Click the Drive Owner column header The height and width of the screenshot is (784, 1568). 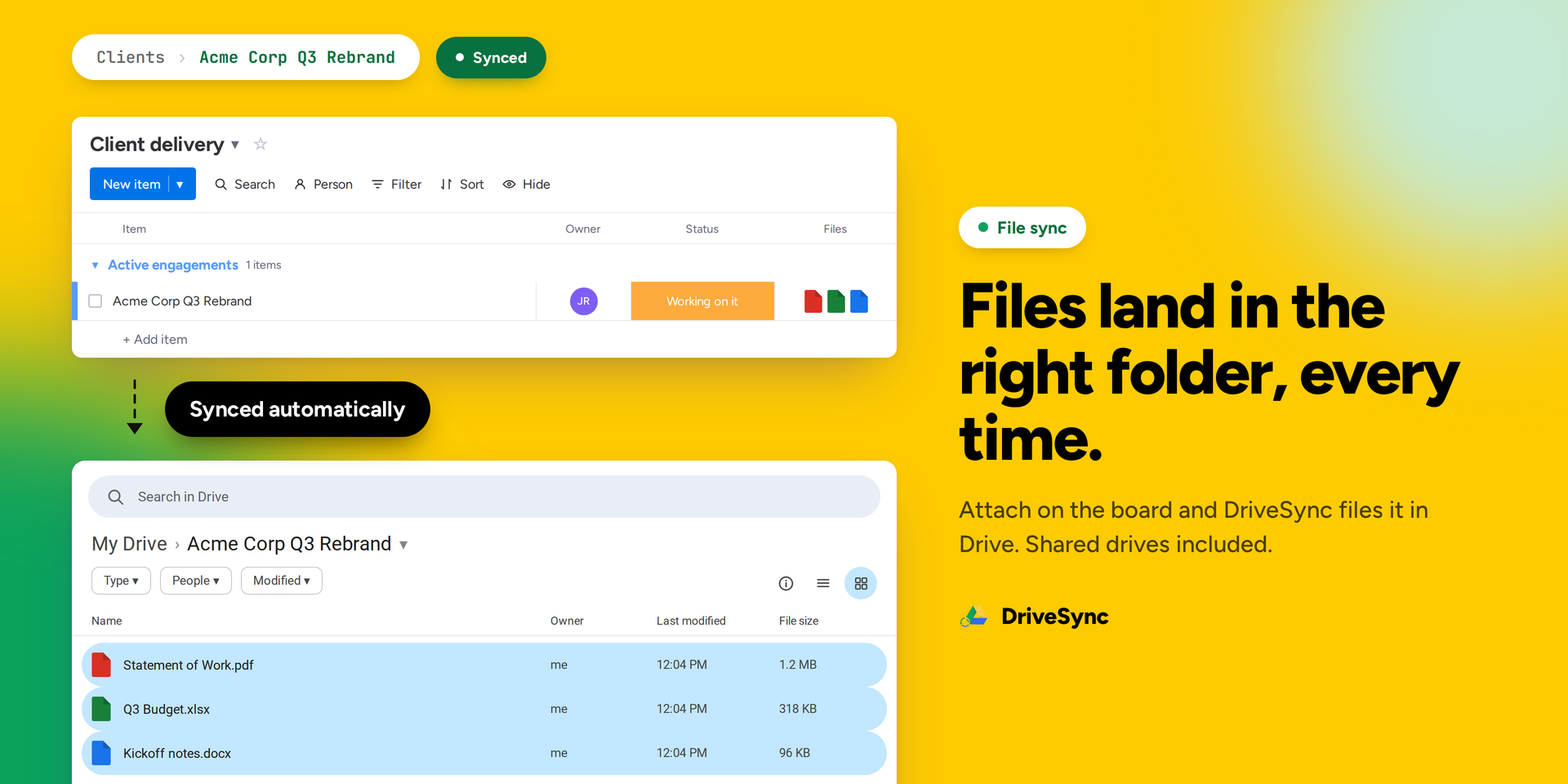[567, 621]
